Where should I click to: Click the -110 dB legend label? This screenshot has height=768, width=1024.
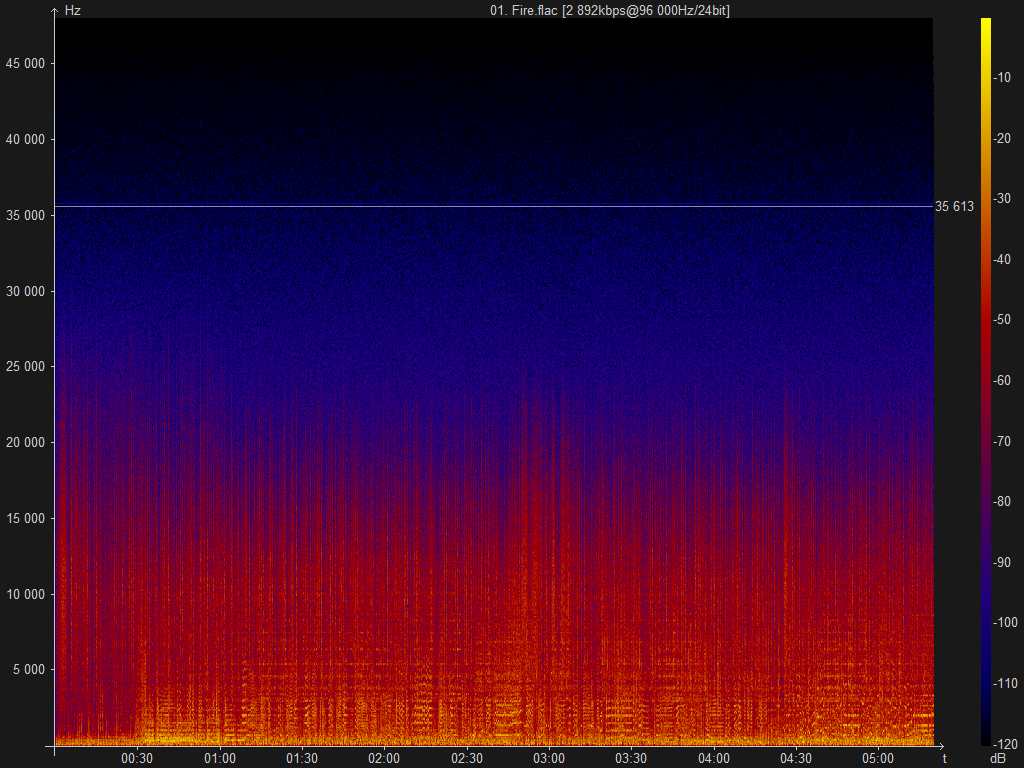pyautogui.click(x=1005, y=683)
